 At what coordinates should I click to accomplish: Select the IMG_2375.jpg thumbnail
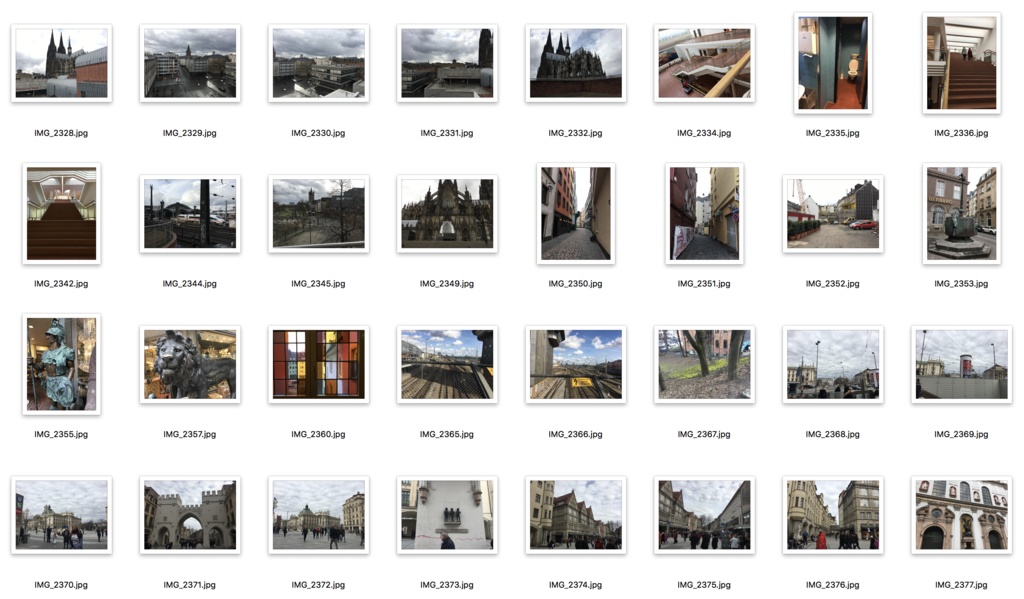[705, 515]
